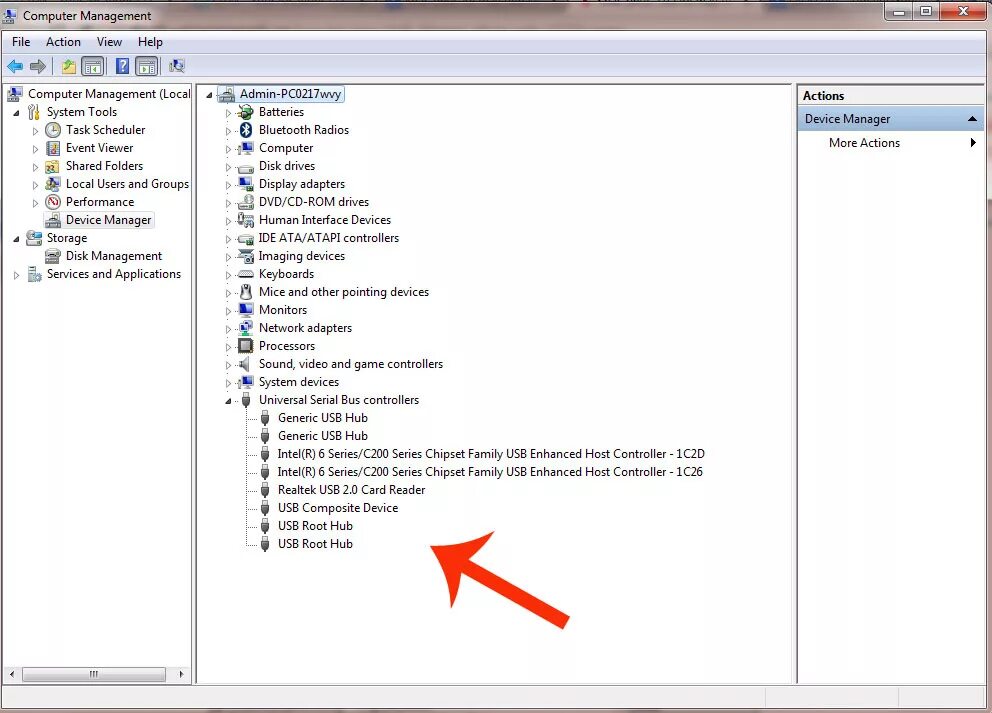Select the last USB Root Hub entry
Viewport: 992px width, 713px height.
(x=315, y=544)
